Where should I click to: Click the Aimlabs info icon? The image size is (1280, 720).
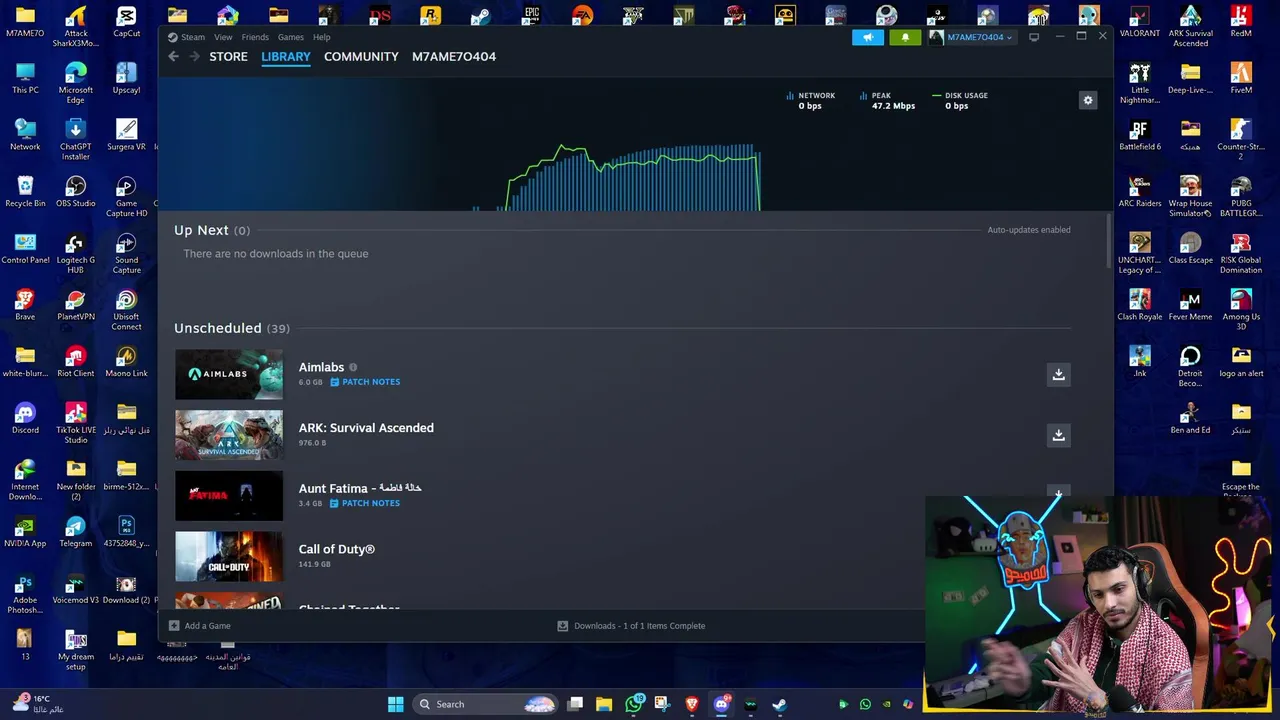point(353,367)
